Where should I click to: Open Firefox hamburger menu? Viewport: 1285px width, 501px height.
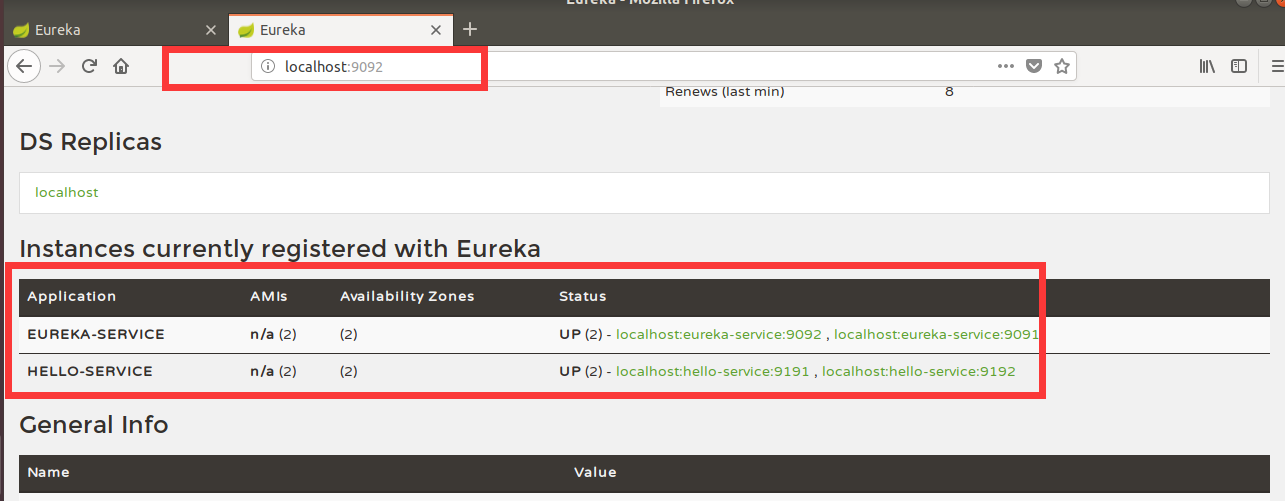click(x=1276, y=66)
